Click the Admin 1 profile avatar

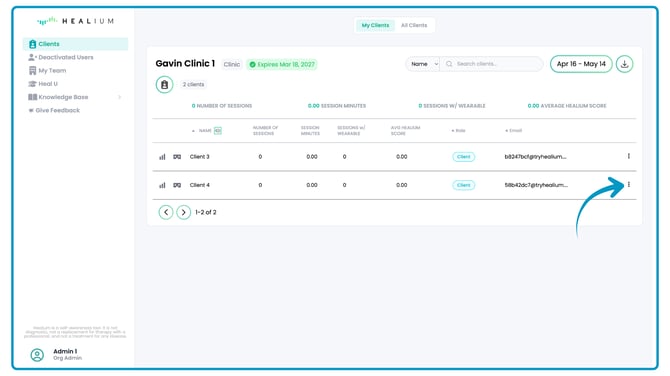tap(37, 355)
